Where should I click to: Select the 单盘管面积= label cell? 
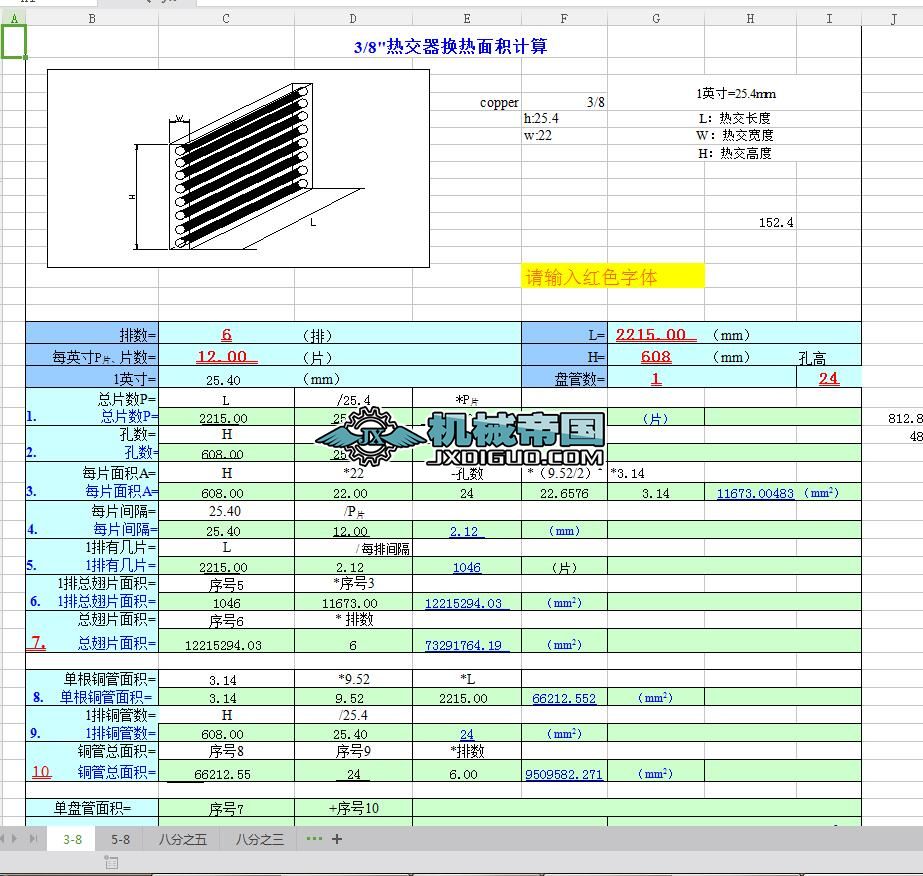click(x=92, y=808)
